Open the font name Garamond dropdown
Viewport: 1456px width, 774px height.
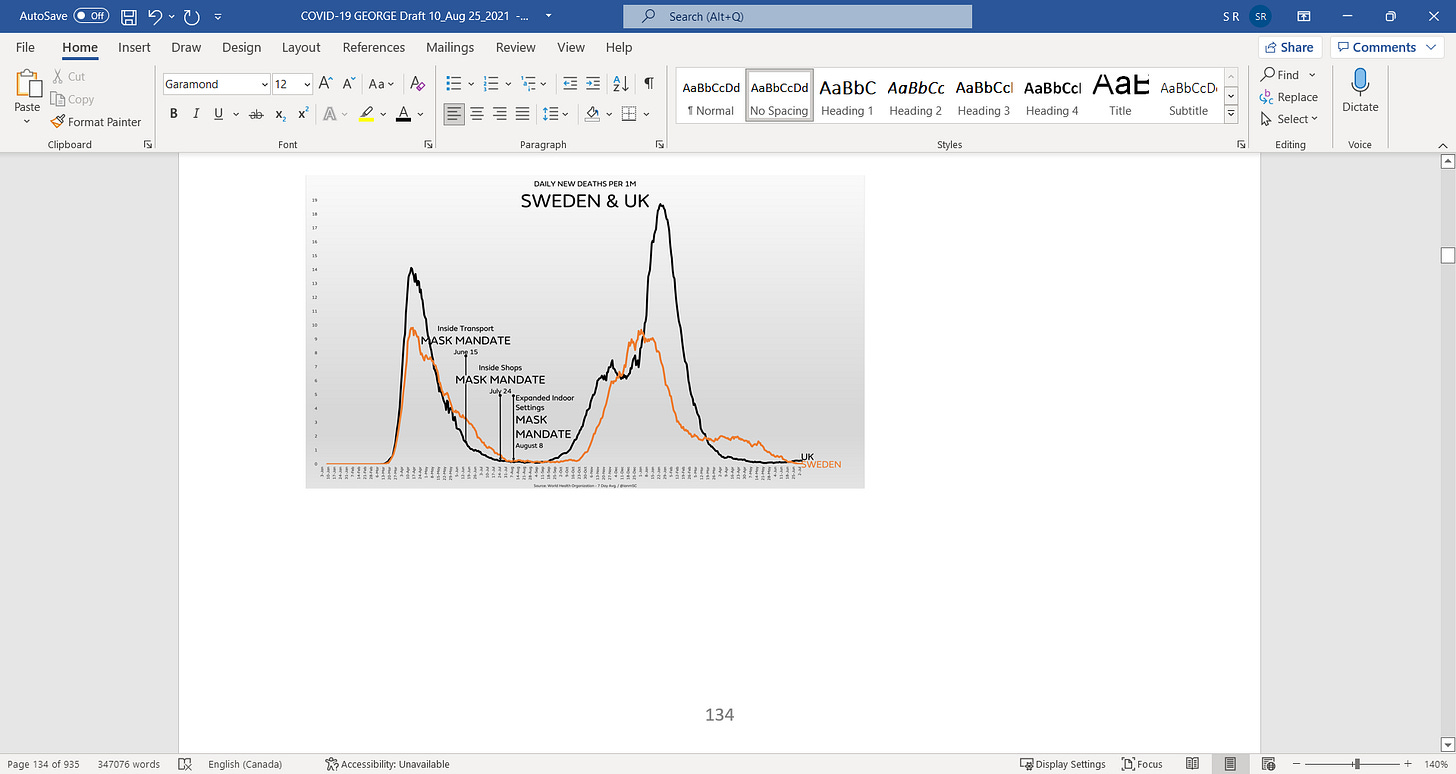click(264, 84)
